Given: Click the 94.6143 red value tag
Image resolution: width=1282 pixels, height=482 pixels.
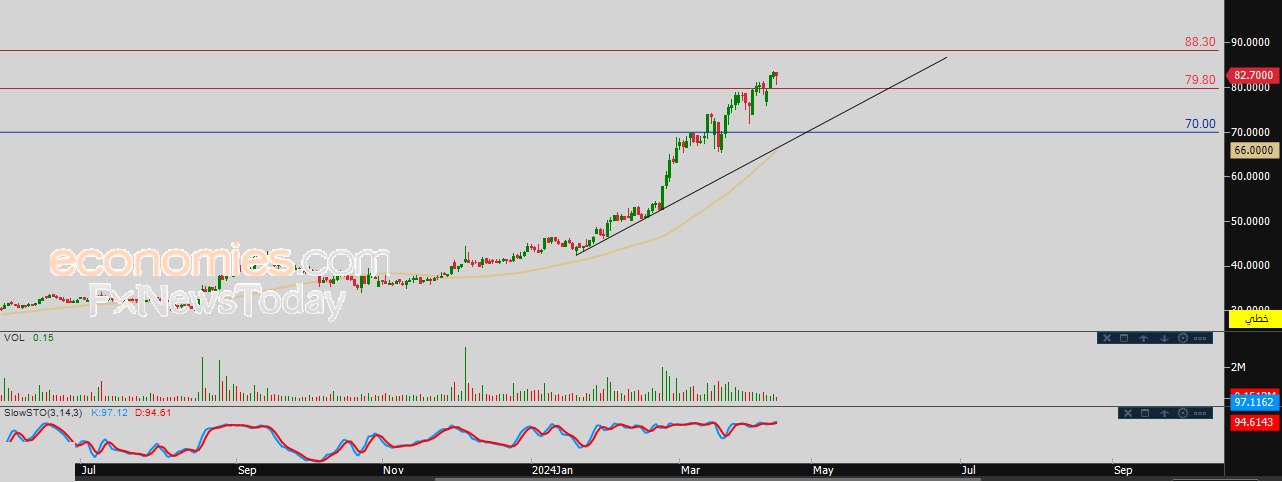Looking at the screenshot, I should [1254, 423].
